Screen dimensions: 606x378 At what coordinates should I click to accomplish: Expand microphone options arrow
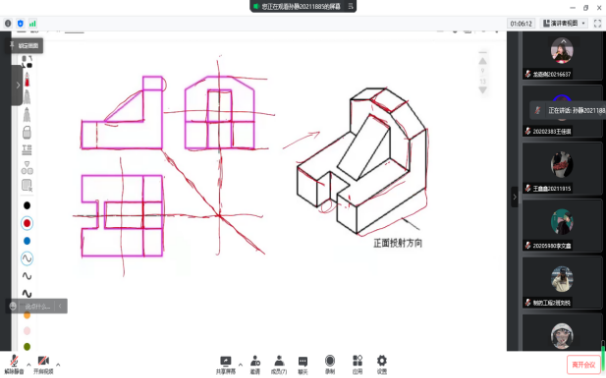(x=29, y=364)
